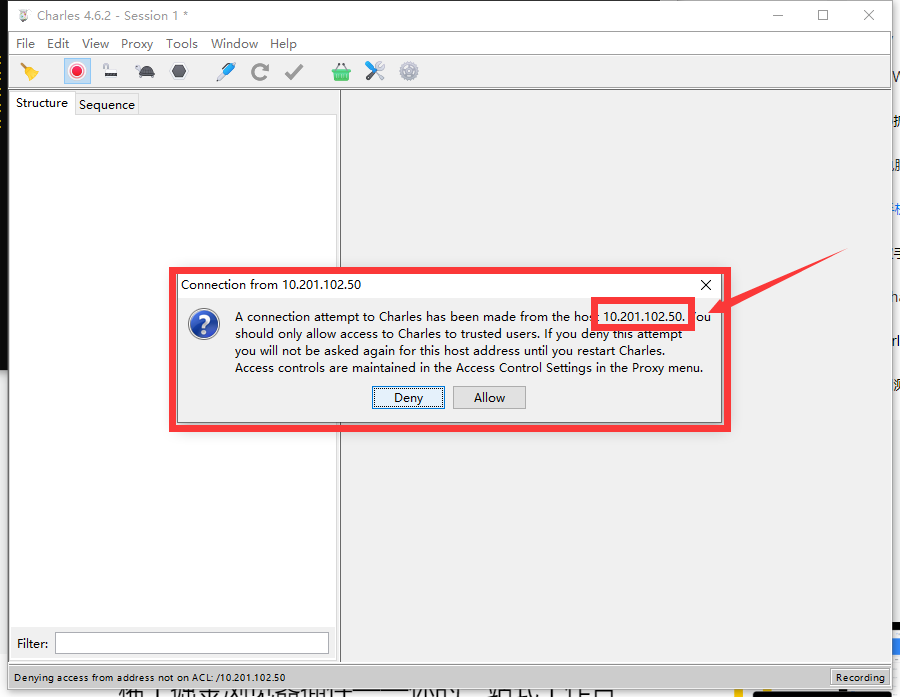Viewport: 900px width, 697px height.
Task: Maximize the Charles window
Action: click(823, 16)
